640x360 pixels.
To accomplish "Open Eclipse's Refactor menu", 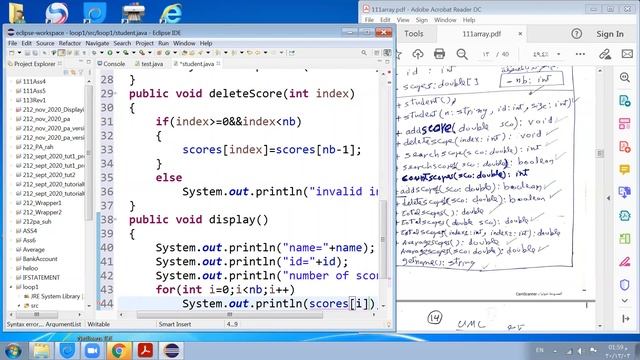I will (70, 43).
